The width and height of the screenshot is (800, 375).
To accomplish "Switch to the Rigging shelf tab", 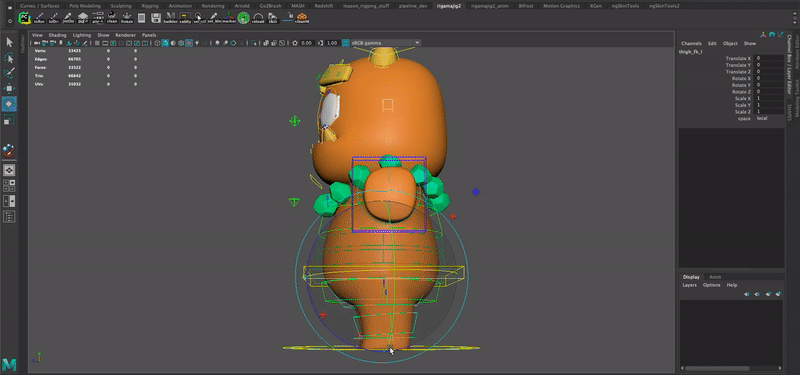I will pos(149,6).
